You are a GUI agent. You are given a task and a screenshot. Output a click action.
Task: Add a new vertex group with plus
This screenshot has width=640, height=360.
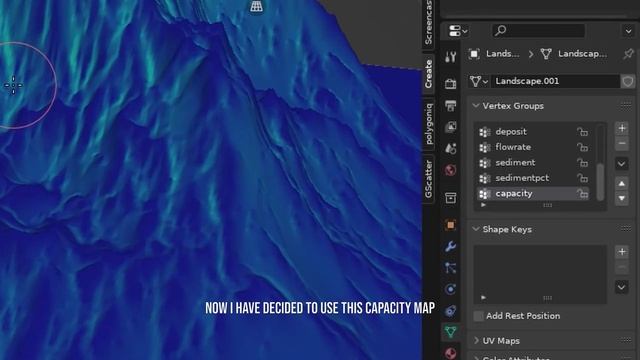[622, 128]
